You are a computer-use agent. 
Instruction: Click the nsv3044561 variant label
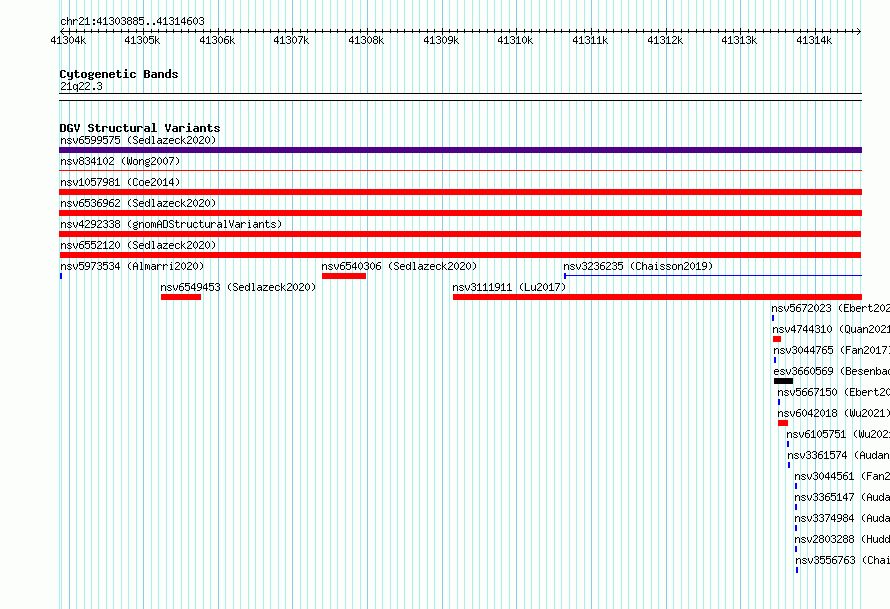[842, 476]
